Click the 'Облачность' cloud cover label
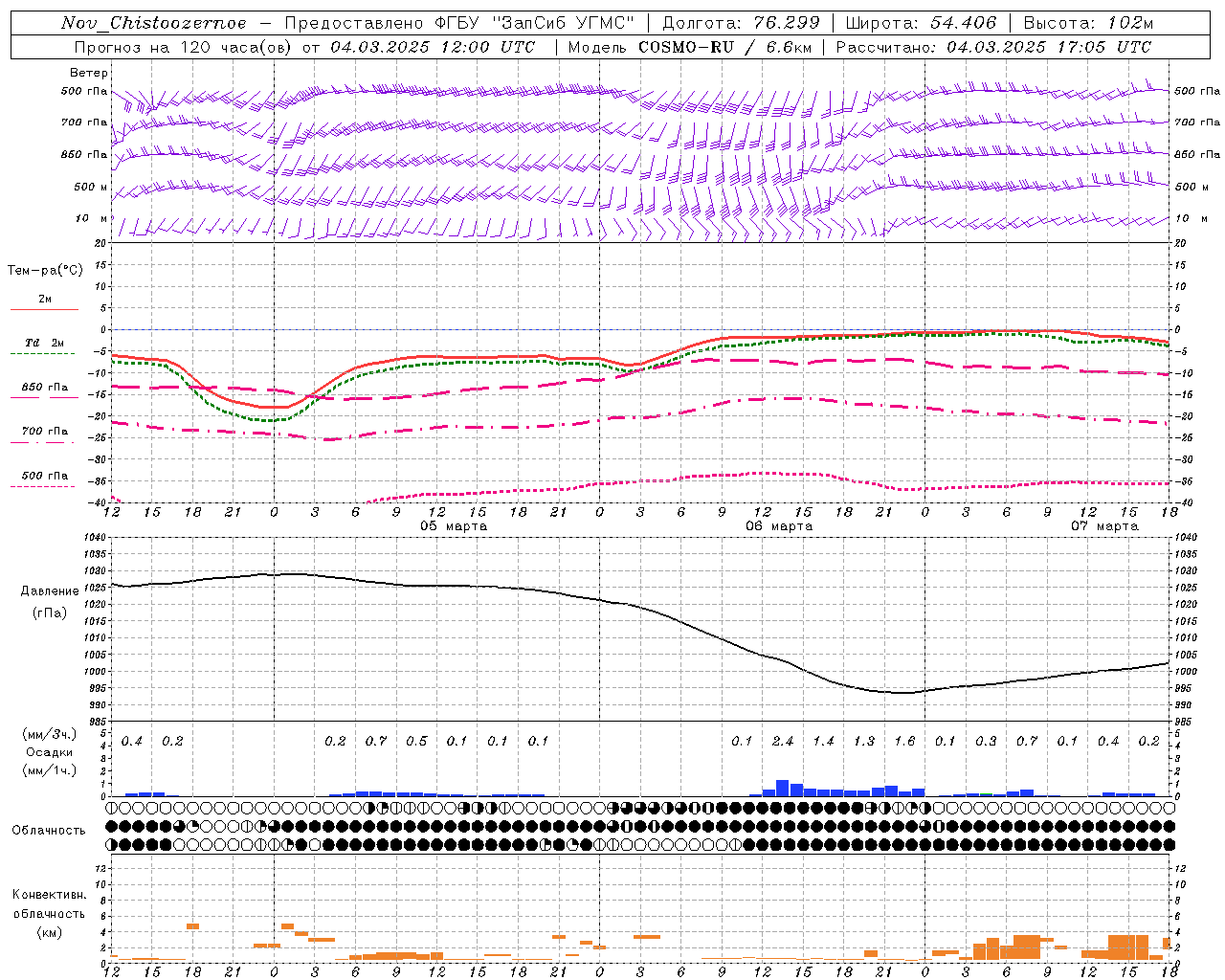 coord(49,831)
